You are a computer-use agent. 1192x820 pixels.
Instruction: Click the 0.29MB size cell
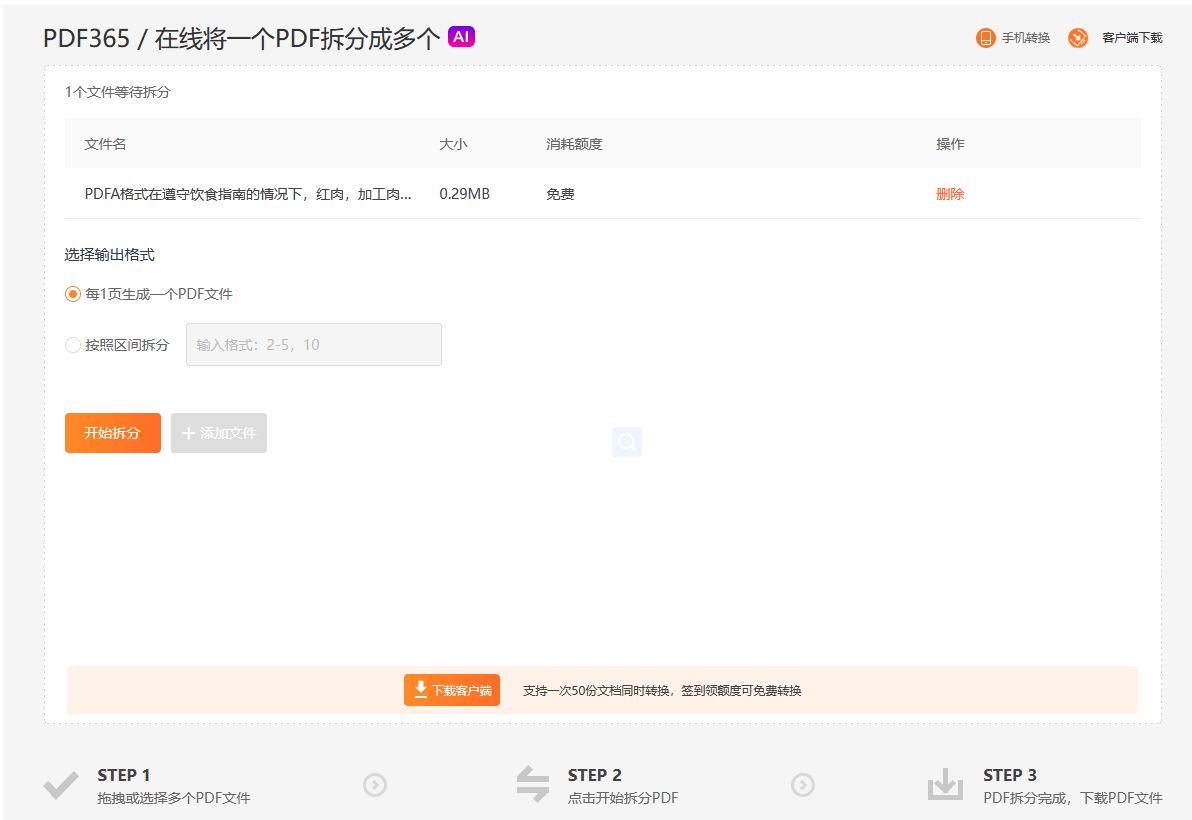coord(464,194)
